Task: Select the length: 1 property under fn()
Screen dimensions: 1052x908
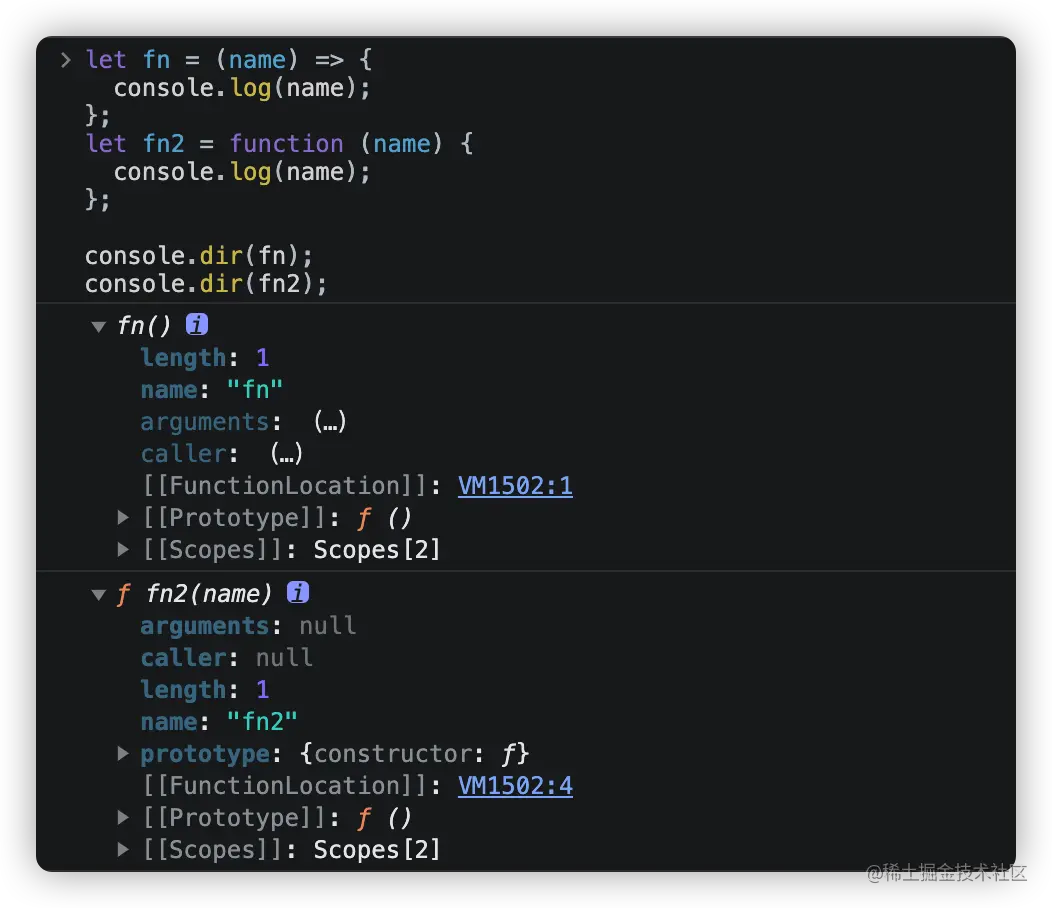Action: coord(205,358)
